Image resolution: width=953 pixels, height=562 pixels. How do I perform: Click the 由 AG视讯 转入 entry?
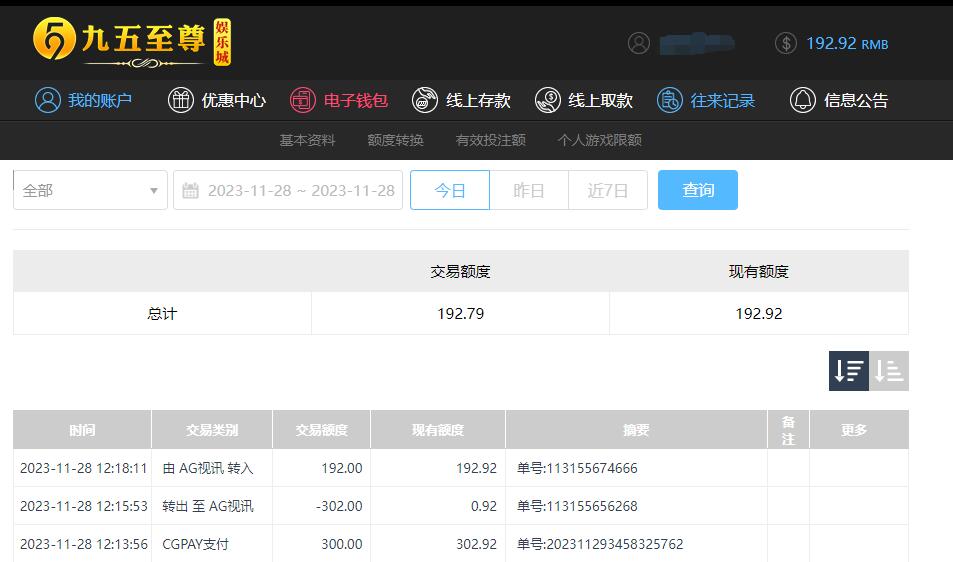208,468
